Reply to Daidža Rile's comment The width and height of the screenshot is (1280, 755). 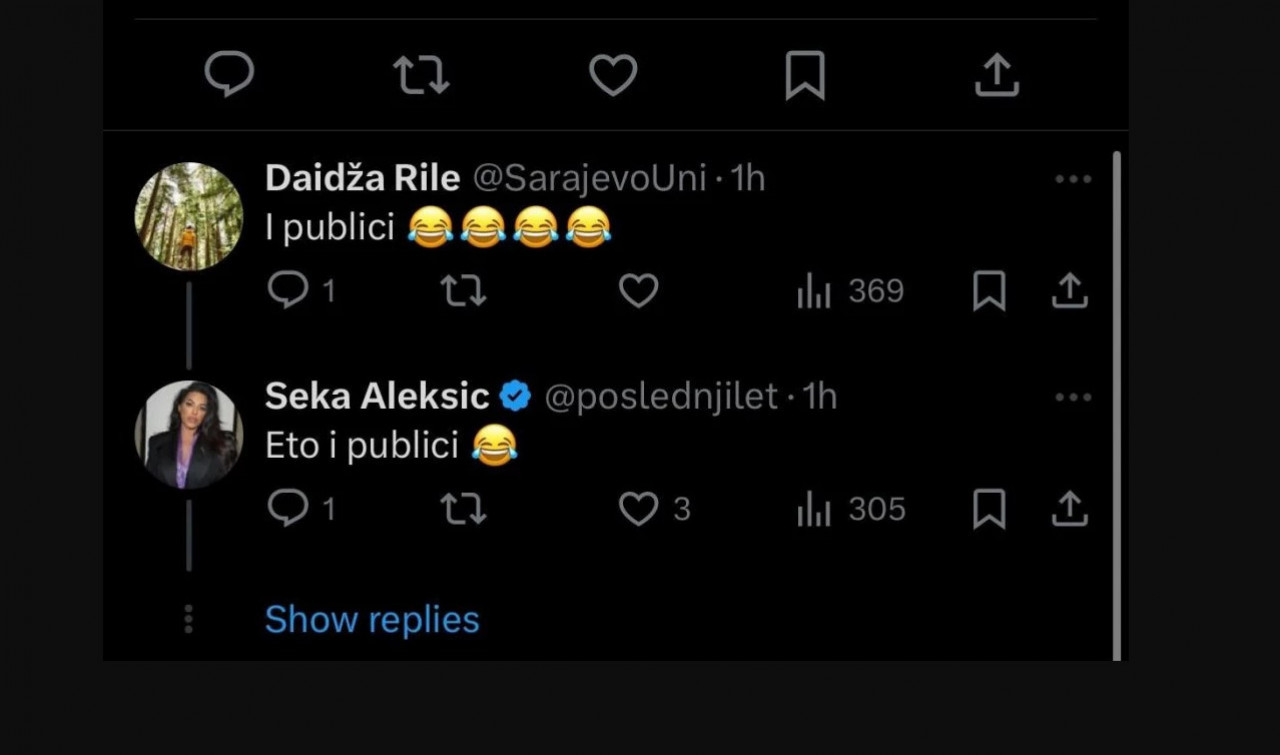click(x=289, y=291)
